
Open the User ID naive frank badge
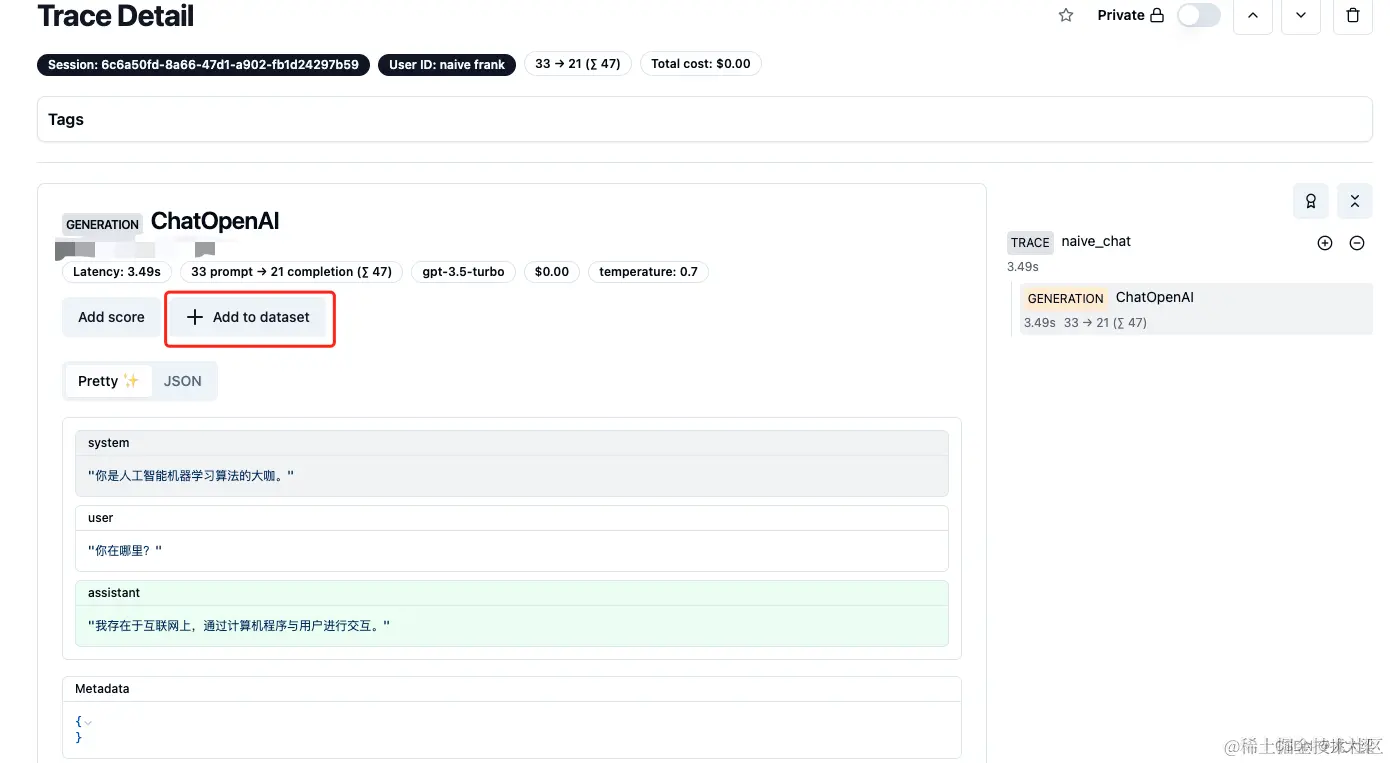447,64
